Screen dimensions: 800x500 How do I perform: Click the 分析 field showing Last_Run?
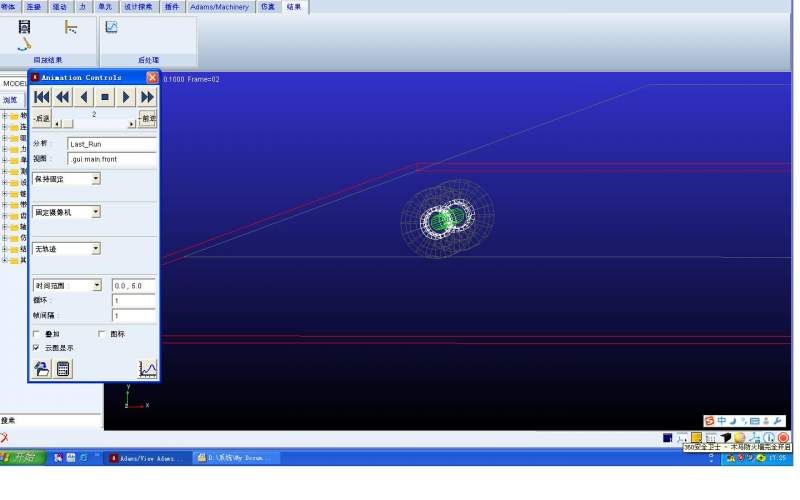coord(112,144)
